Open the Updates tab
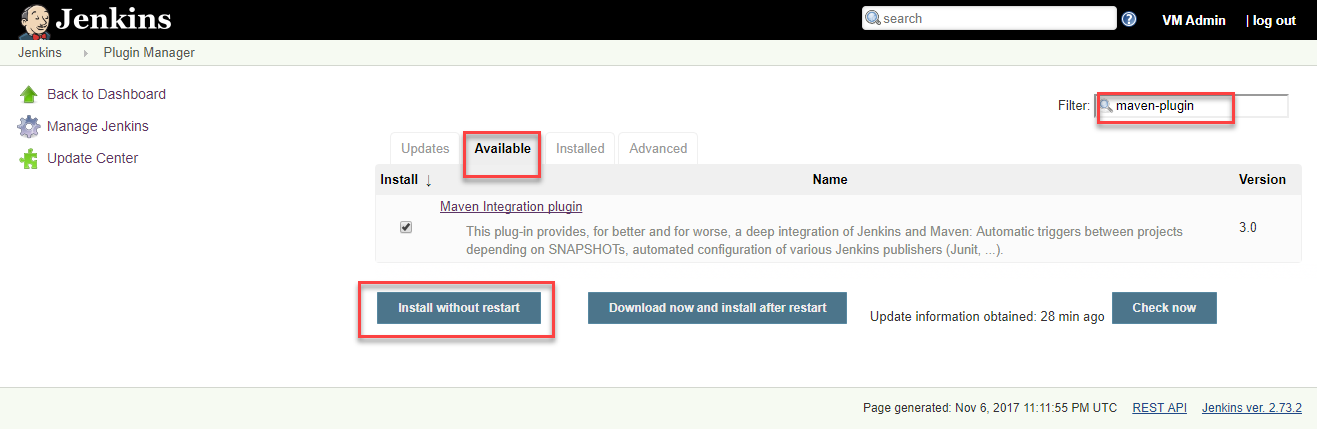1317x429 pixels. pyautogui.click(x=425, y=148)
